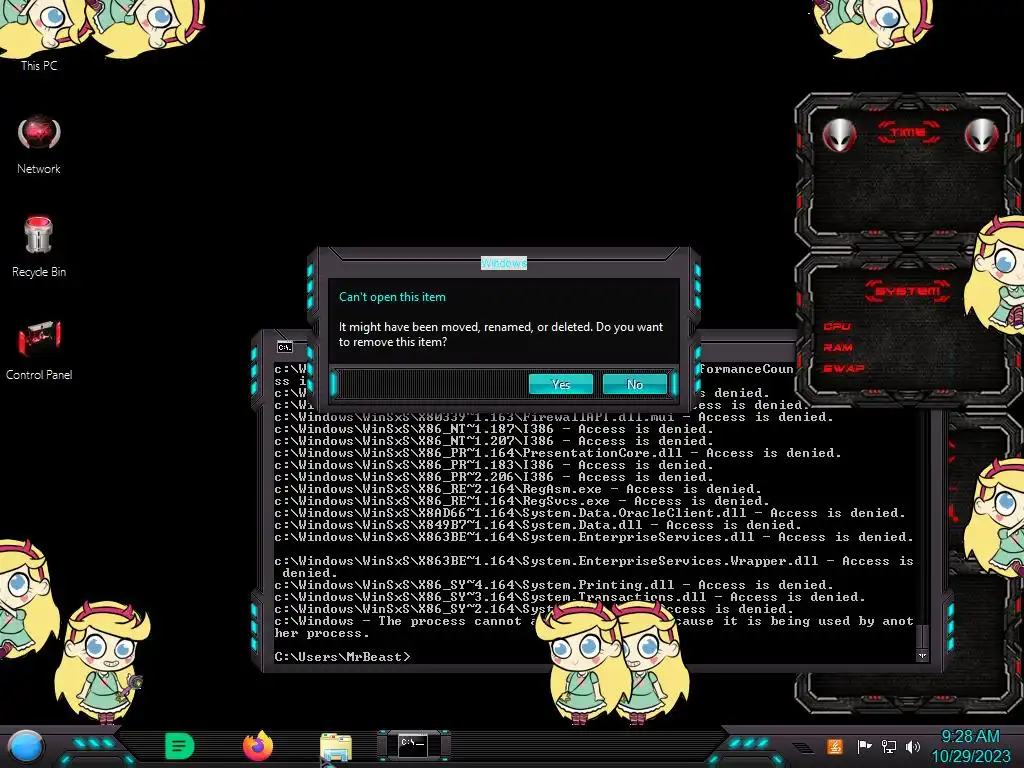Click the Command Prompt window title icon
The image size is (1024, 768).
285,347
